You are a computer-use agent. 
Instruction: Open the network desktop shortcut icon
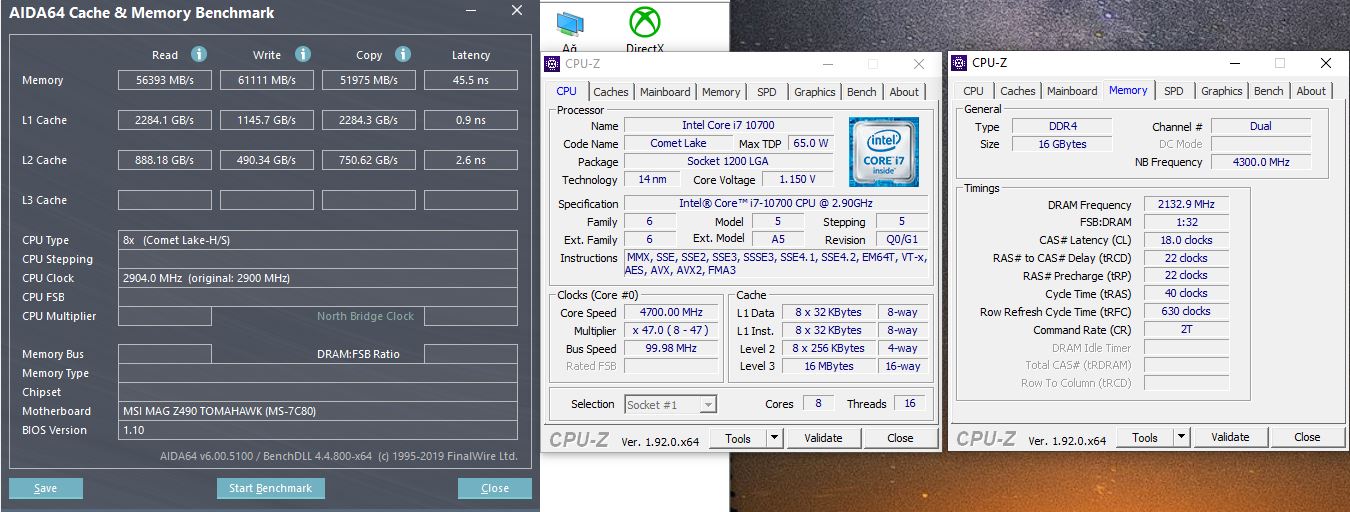(x=570, y=24)
